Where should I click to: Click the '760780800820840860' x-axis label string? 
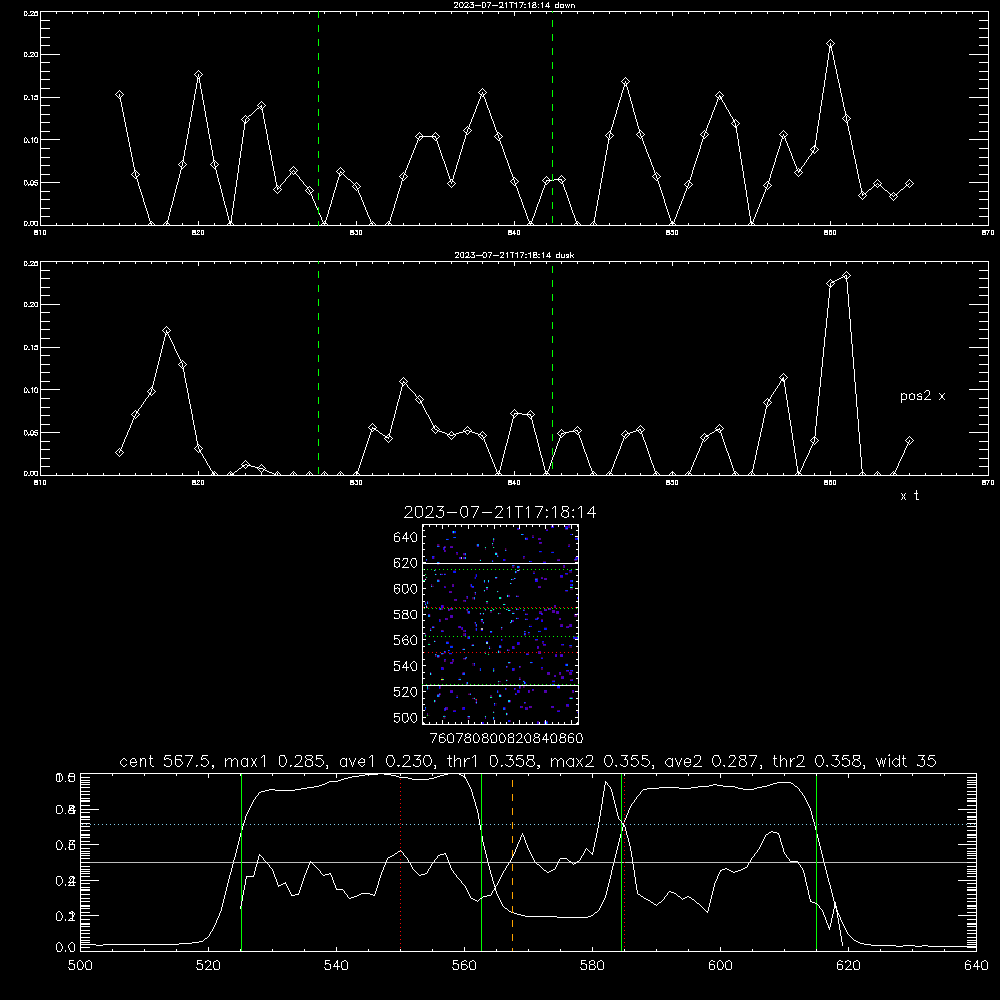point(506,739)
